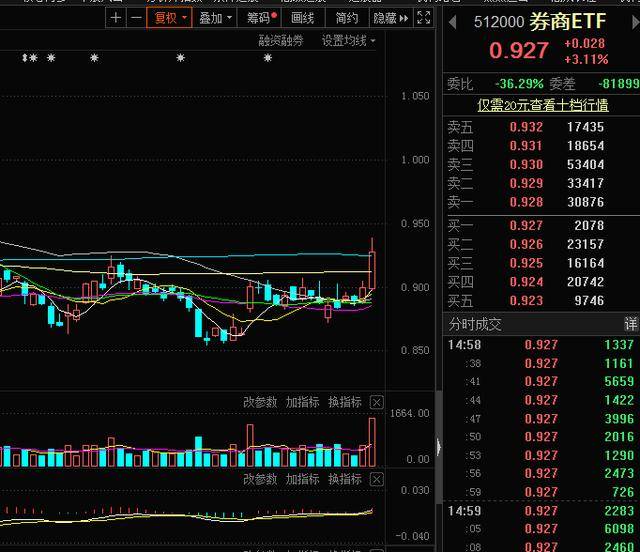The image size is (640, 552).
Task: Click the first star marker above chart
Action: click(x=33, y=58)
